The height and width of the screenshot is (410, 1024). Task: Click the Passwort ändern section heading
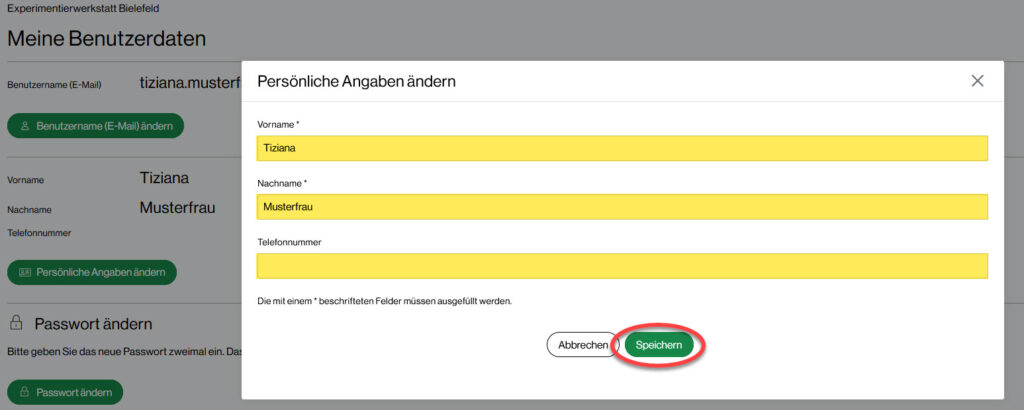coord(93,324)
